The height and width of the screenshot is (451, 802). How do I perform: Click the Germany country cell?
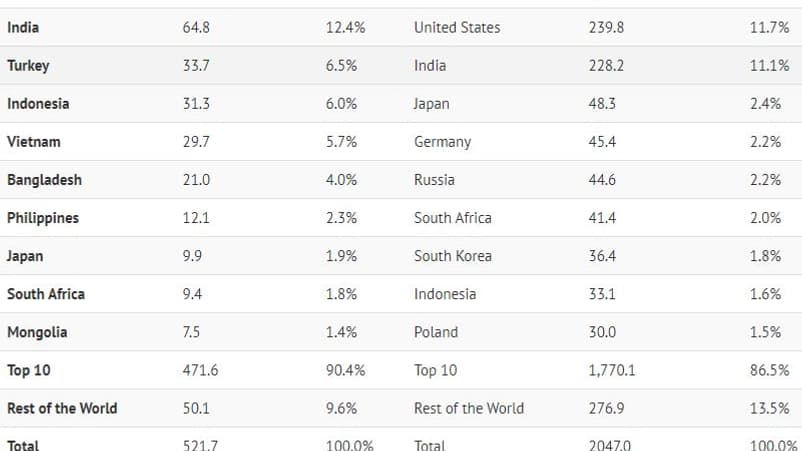(442, 142)
